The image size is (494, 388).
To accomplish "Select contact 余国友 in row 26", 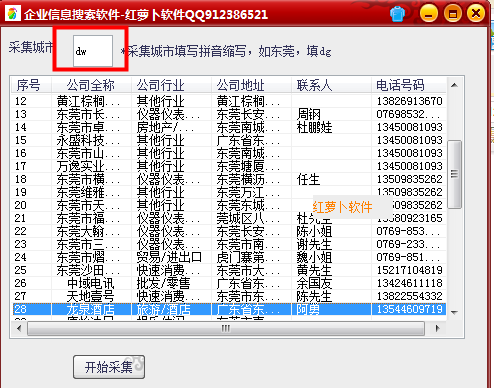I will (314, 283).
